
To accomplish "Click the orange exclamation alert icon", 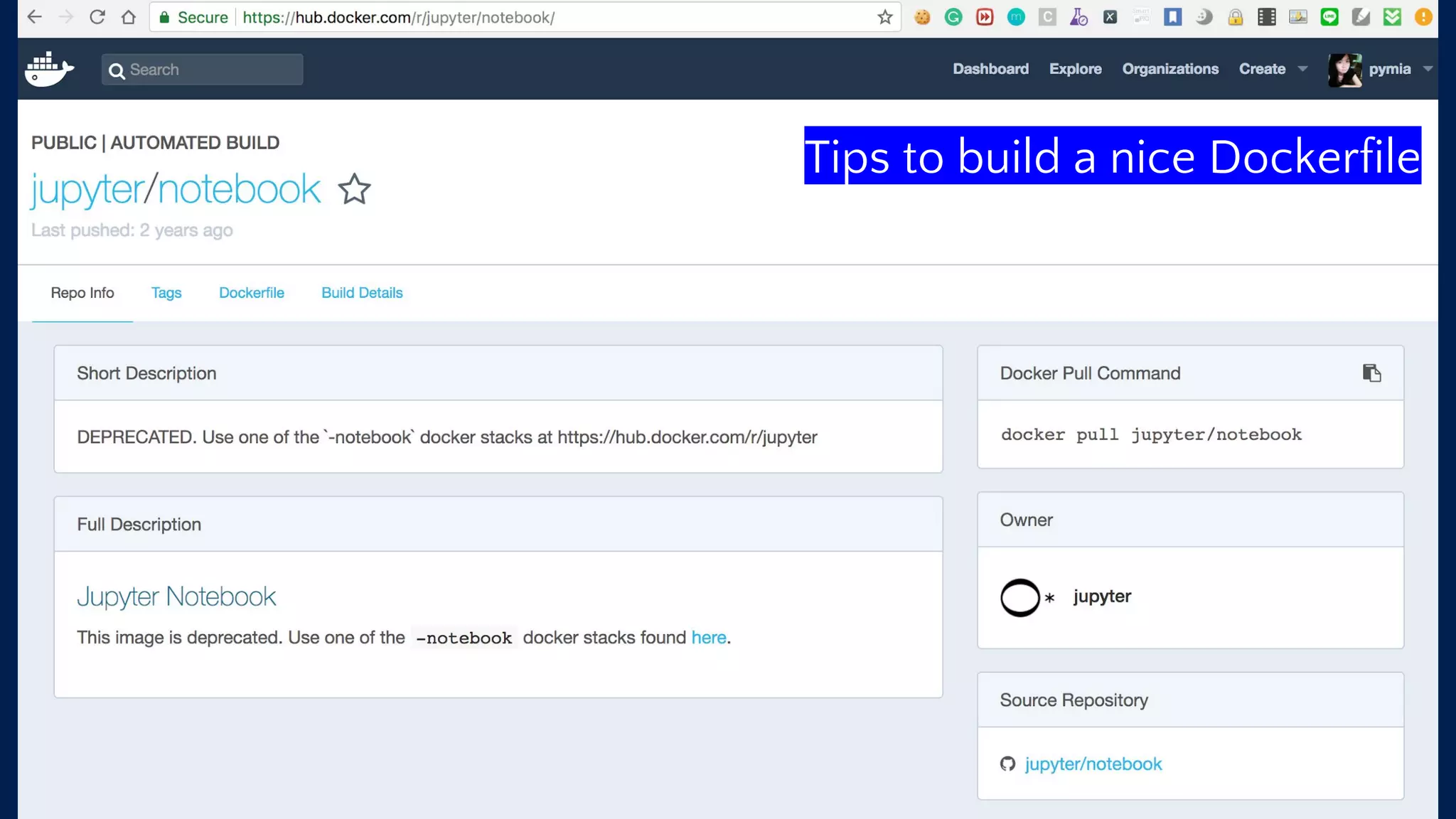I will point(1423,17).
